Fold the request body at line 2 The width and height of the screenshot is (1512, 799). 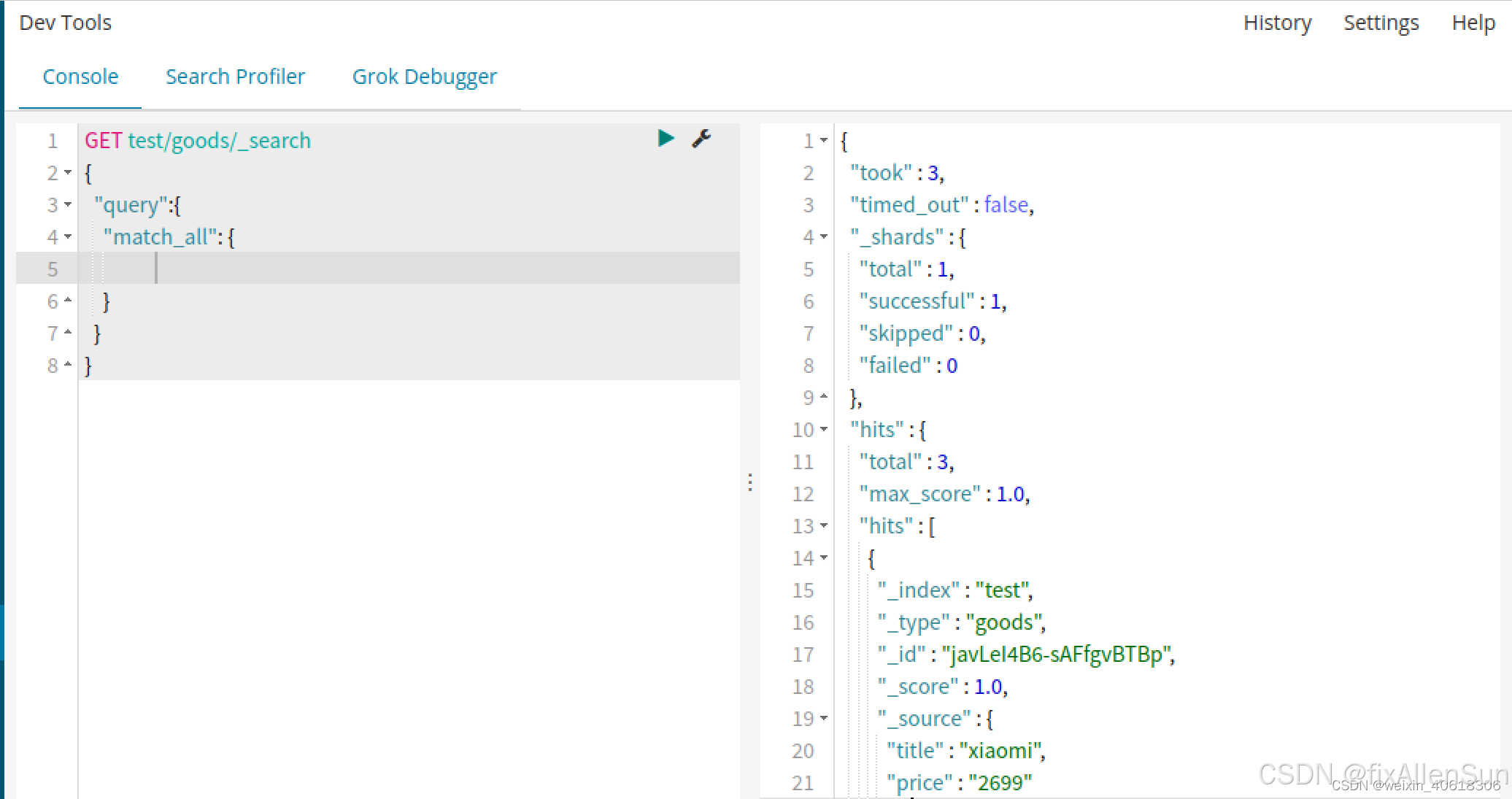[x=68, y=173]
